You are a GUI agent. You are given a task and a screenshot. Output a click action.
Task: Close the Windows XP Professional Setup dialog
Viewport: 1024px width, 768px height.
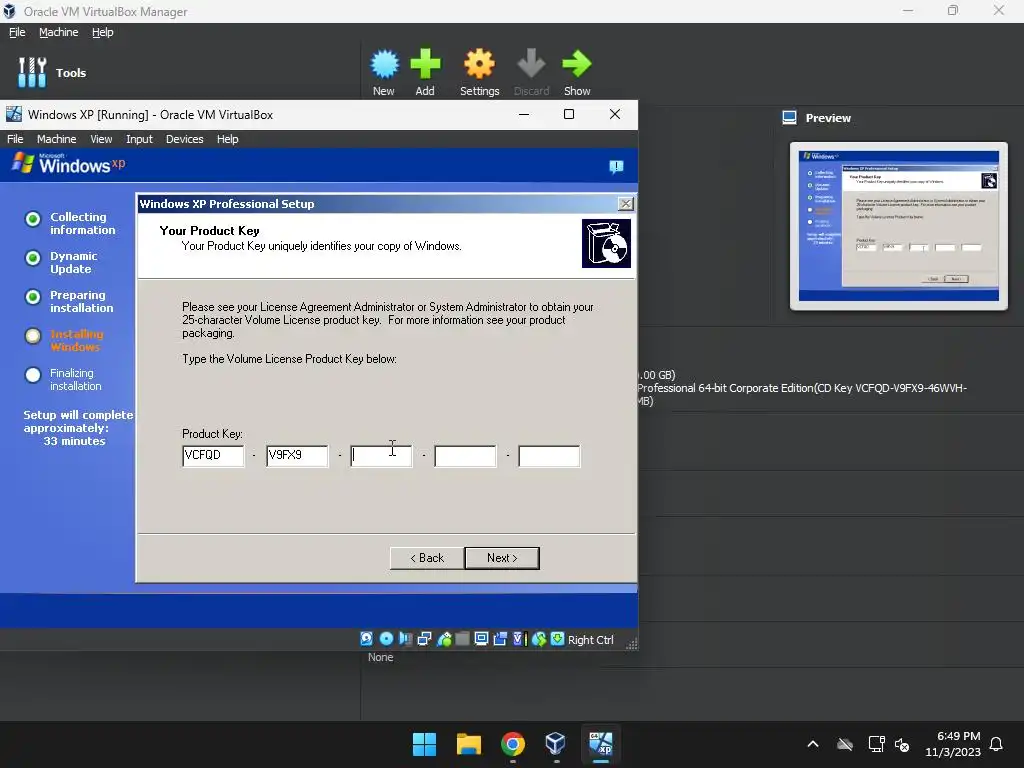[625, 204]
